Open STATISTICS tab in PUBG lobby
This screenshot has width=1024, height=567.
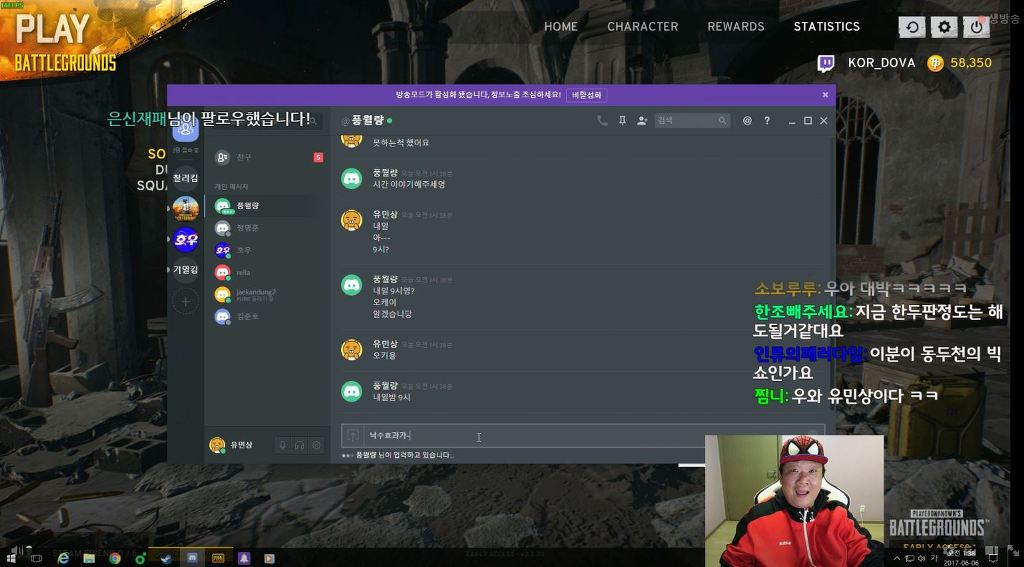pos(827,27)
